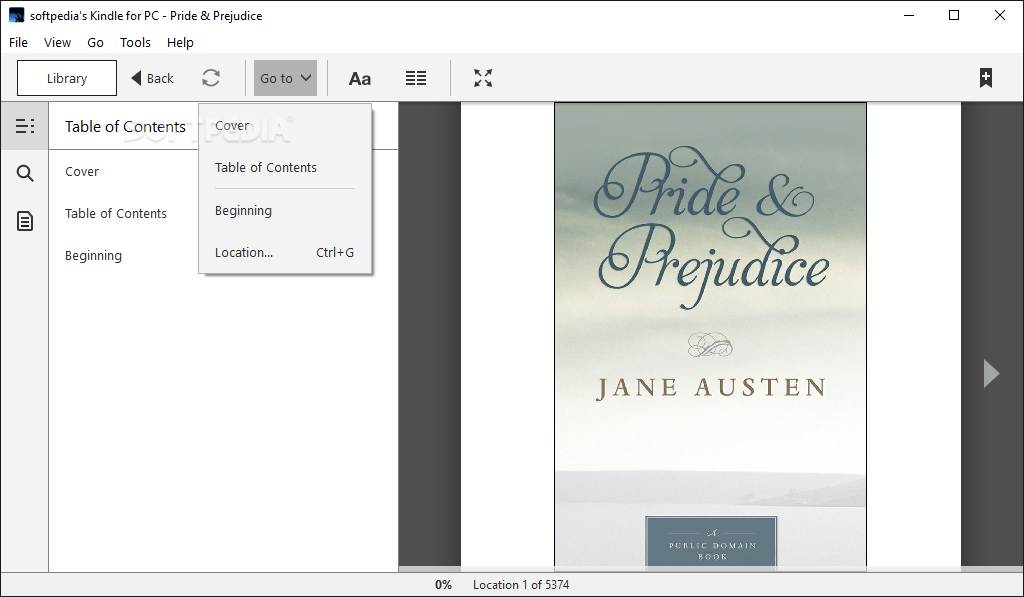
Task: Open the Tools menu
Action: pyautogui.click(x=135, y=42)
